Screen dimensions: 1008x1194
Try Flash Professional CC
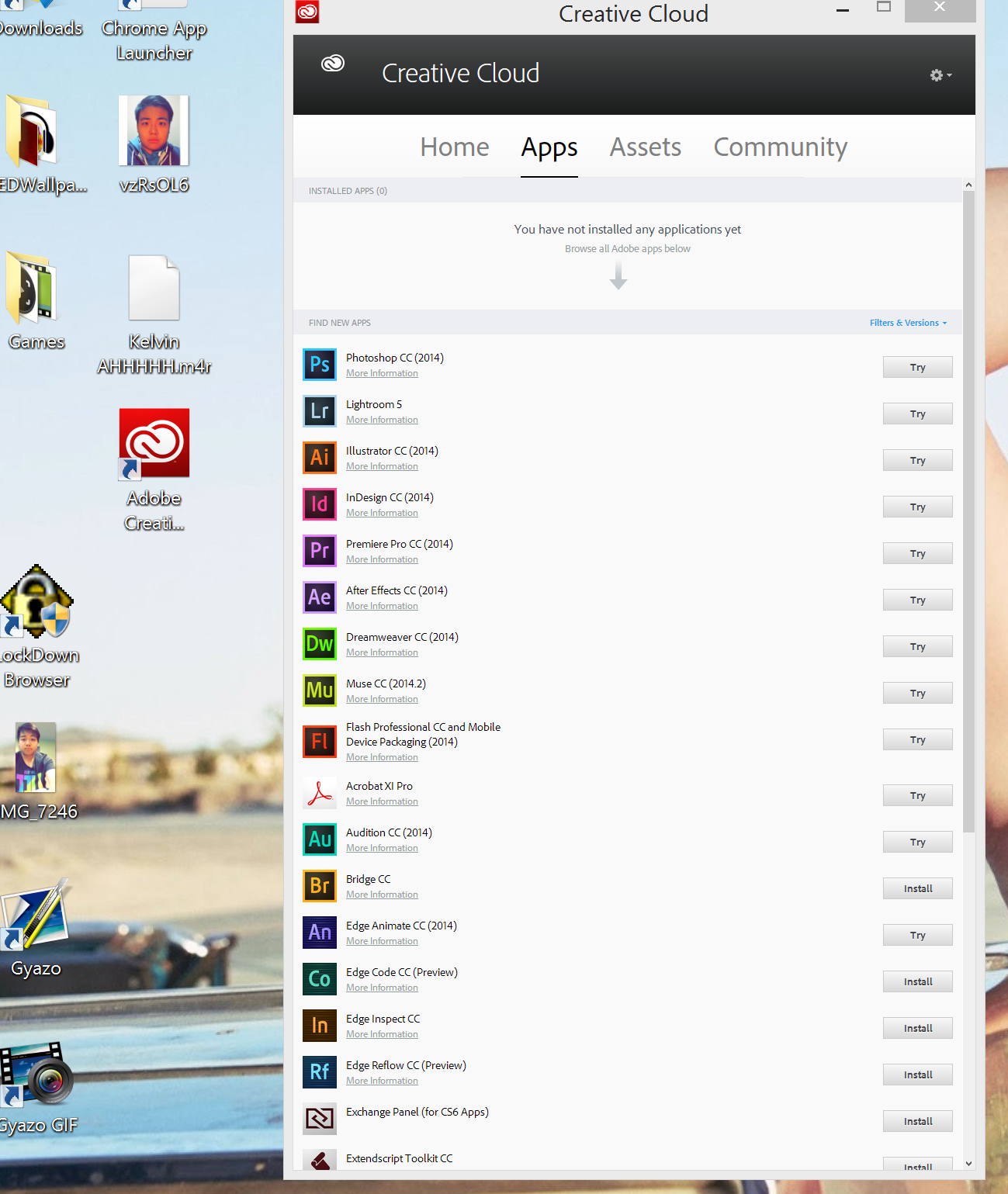click(918, 740)
